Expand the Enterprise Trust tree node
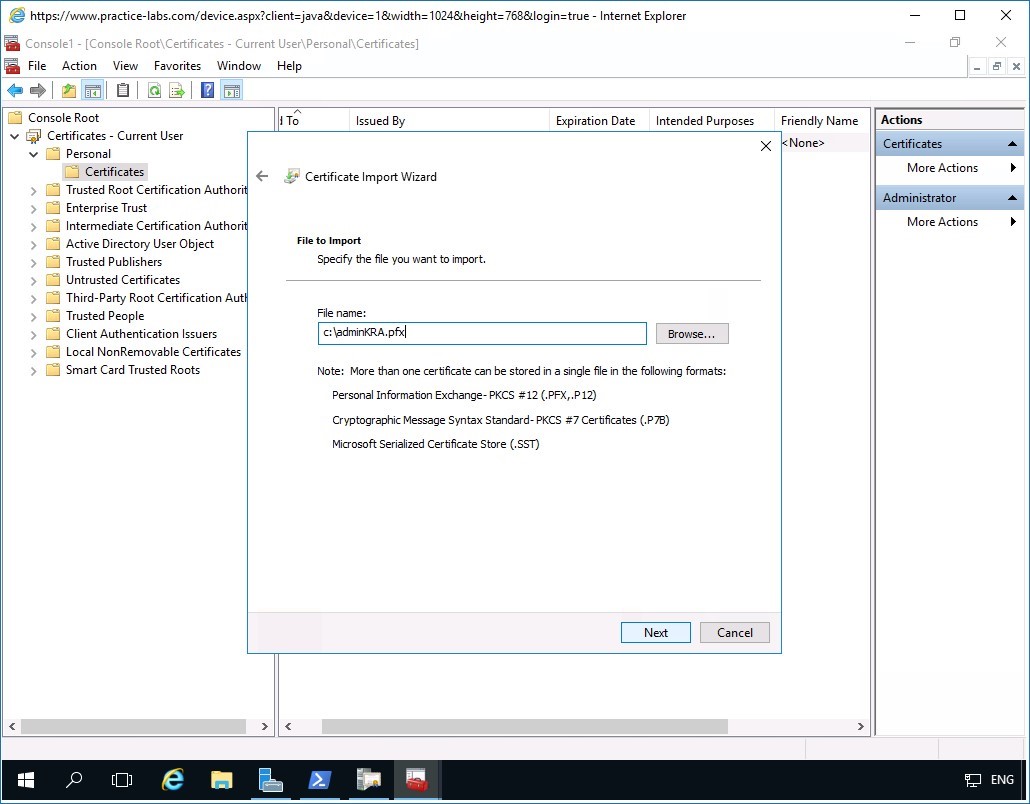The height and width of the screenshot is (804, 1030). tap(34, 208)
